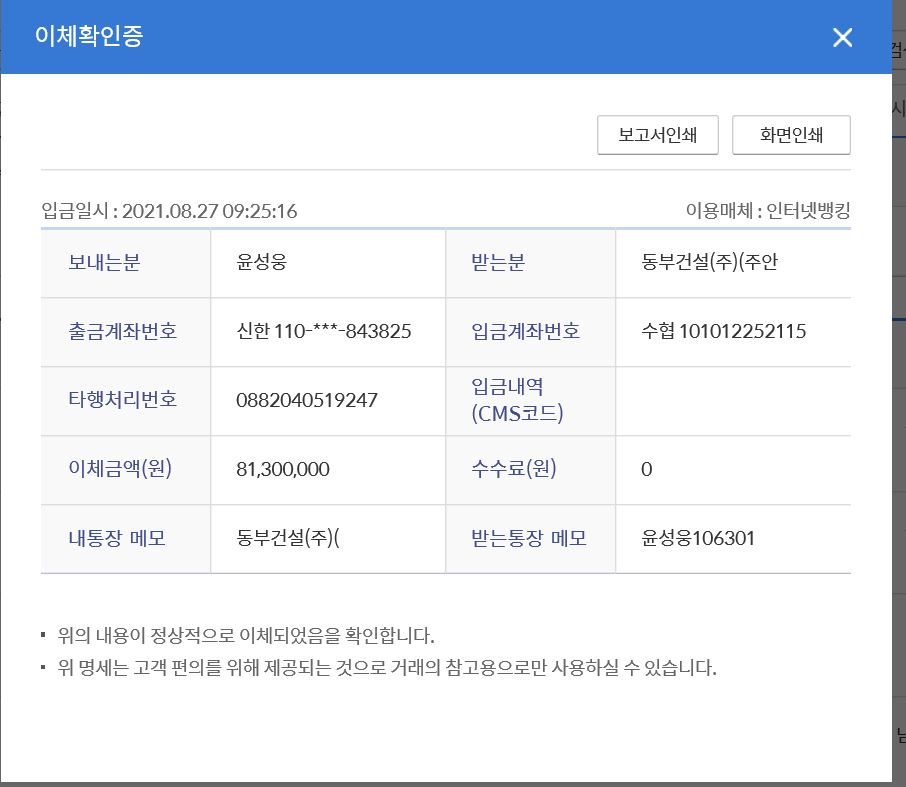Click the notice starting 위 명세는 고객 편의를
906x787 pixels.
click(387, 668)
